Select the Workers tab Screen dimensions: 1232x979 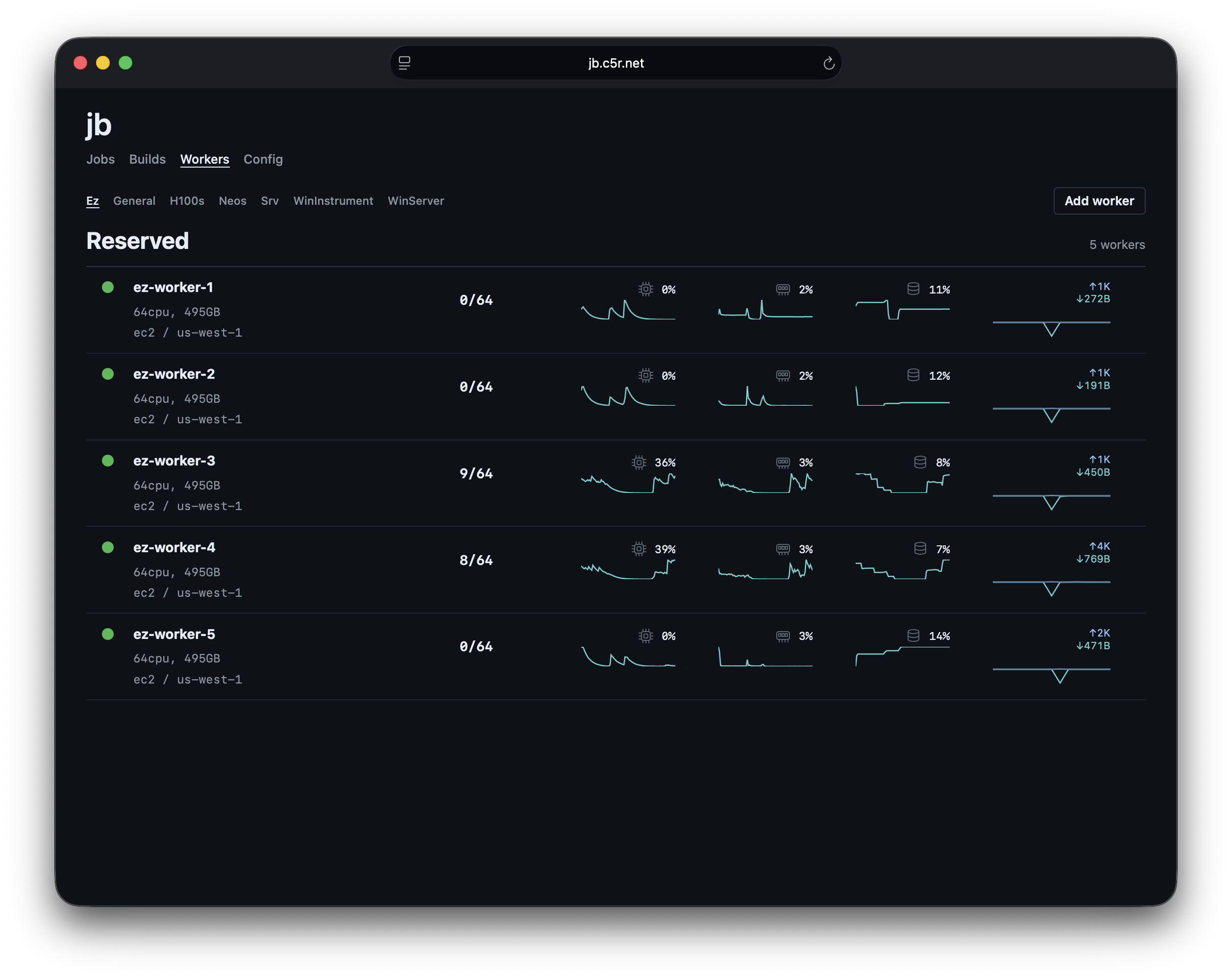pos(204,159)
